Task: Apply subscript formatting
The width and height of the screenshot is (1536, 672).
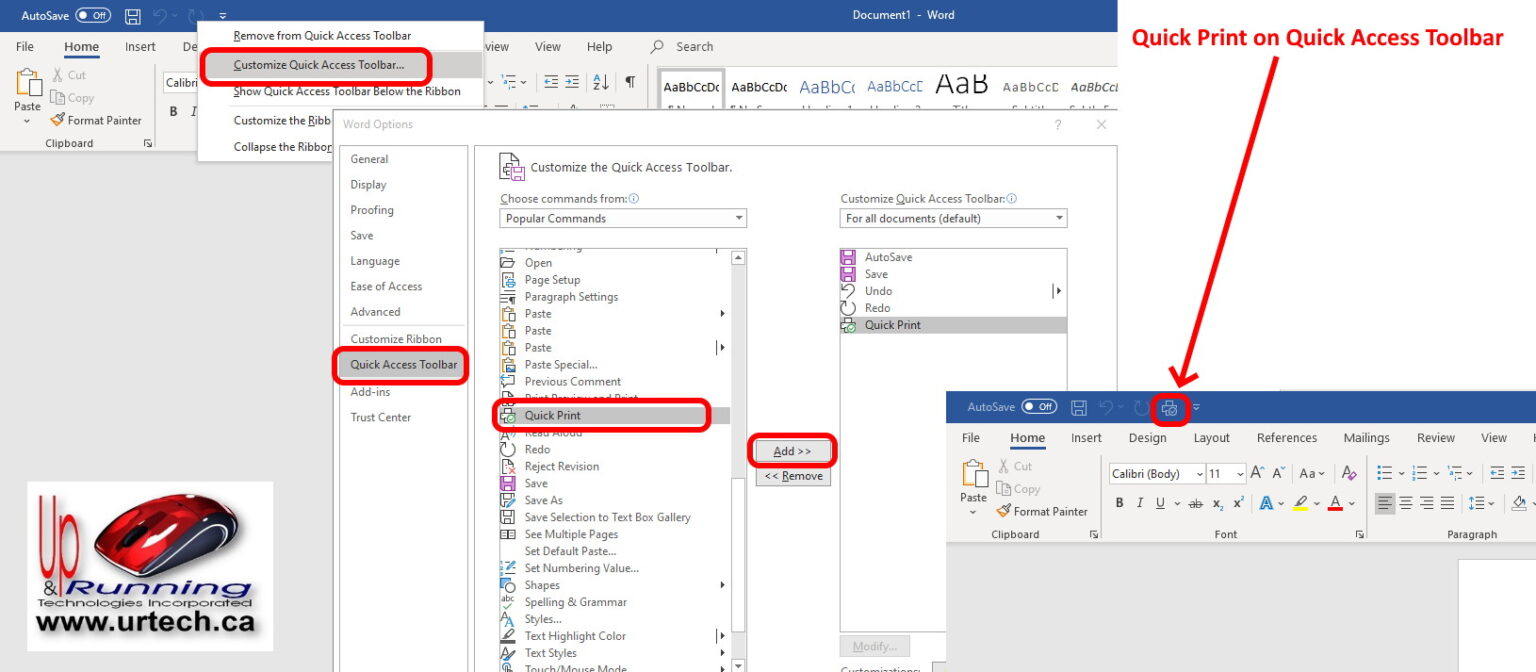Action: pyautogui.click(x=1217, y=503)
